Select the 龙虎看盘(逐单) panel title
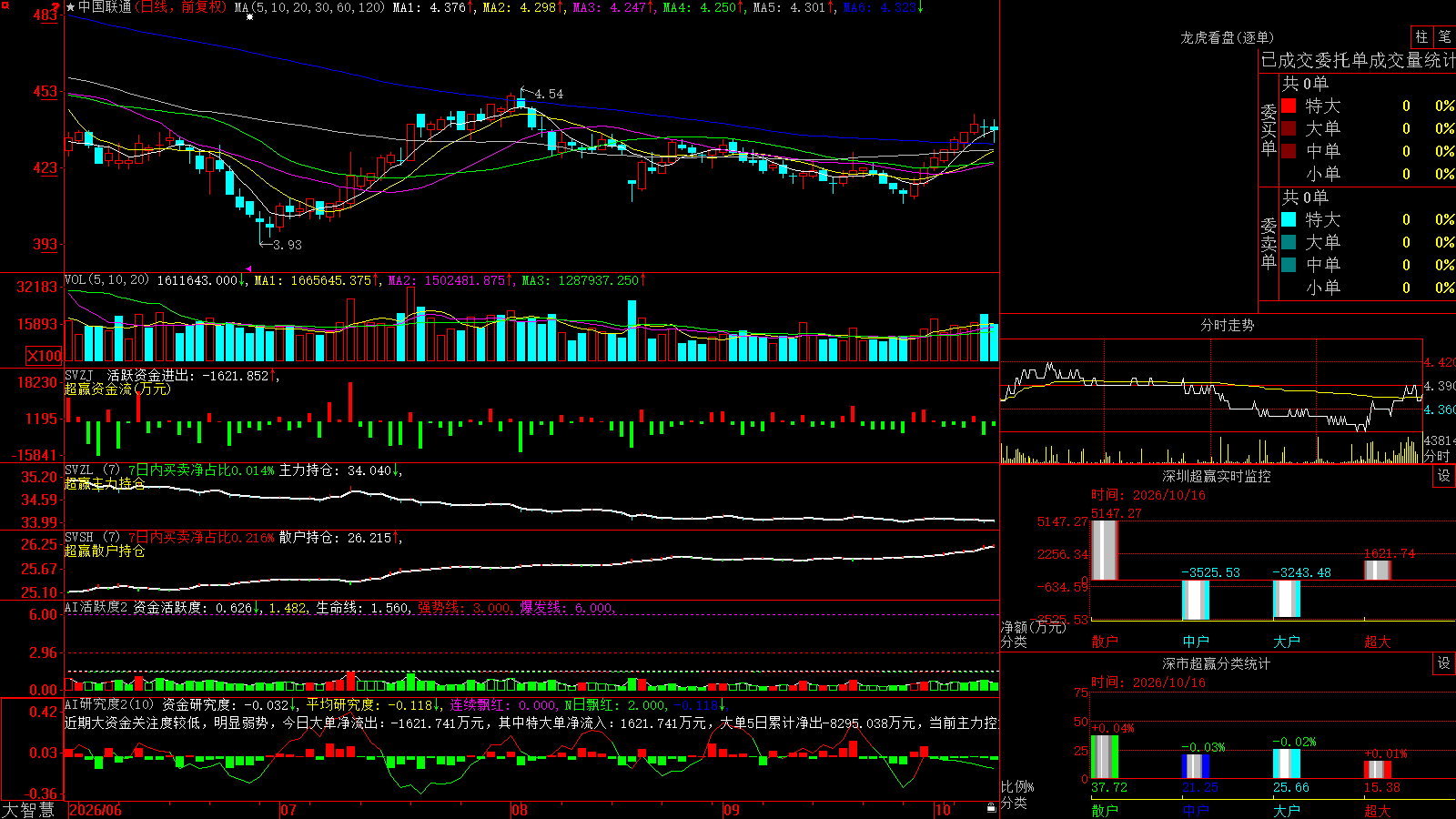The width and height of the screenshot is (1456, 819). [1227, 37]
